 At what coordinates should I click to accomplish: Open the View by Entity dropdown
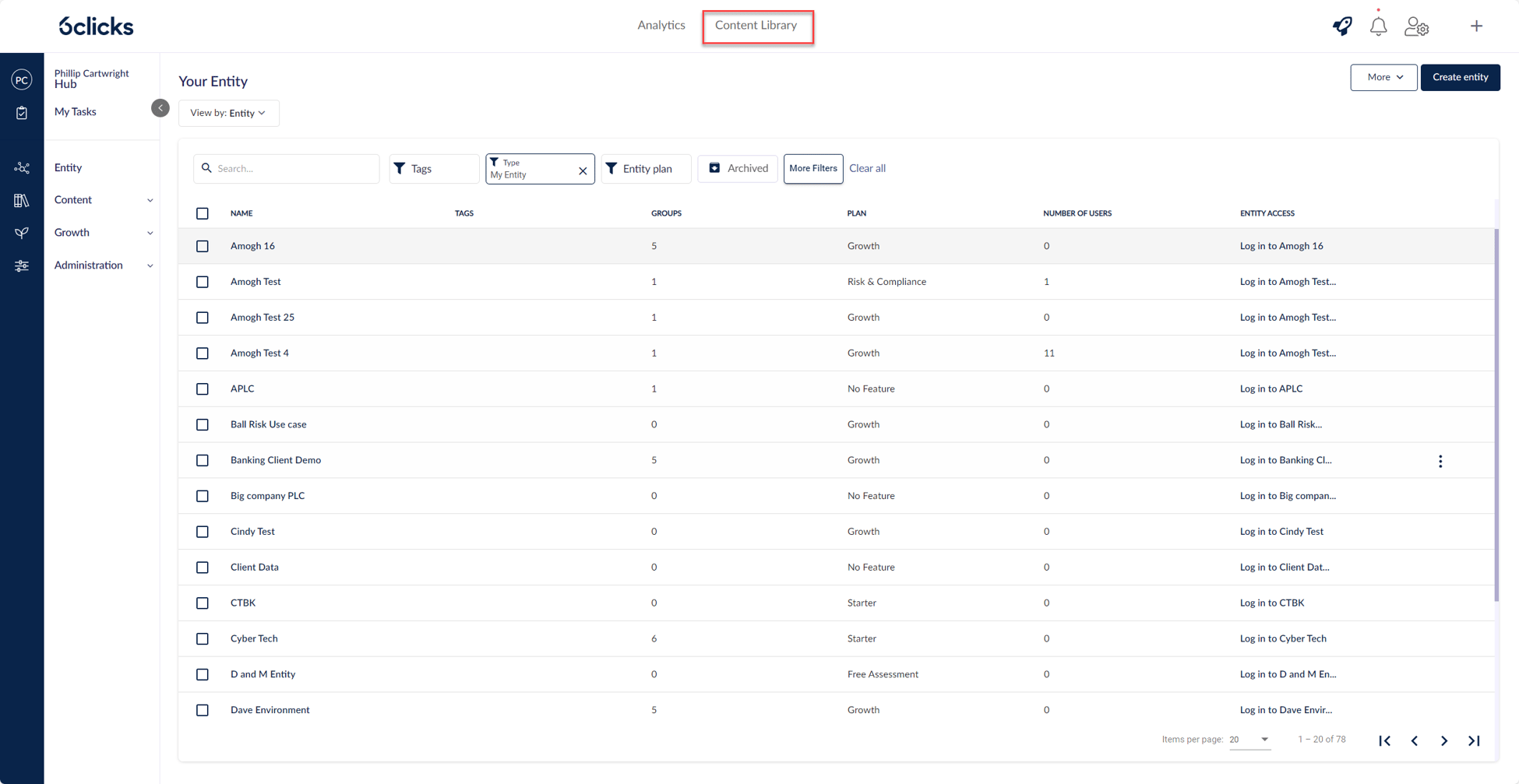point(228,113)
